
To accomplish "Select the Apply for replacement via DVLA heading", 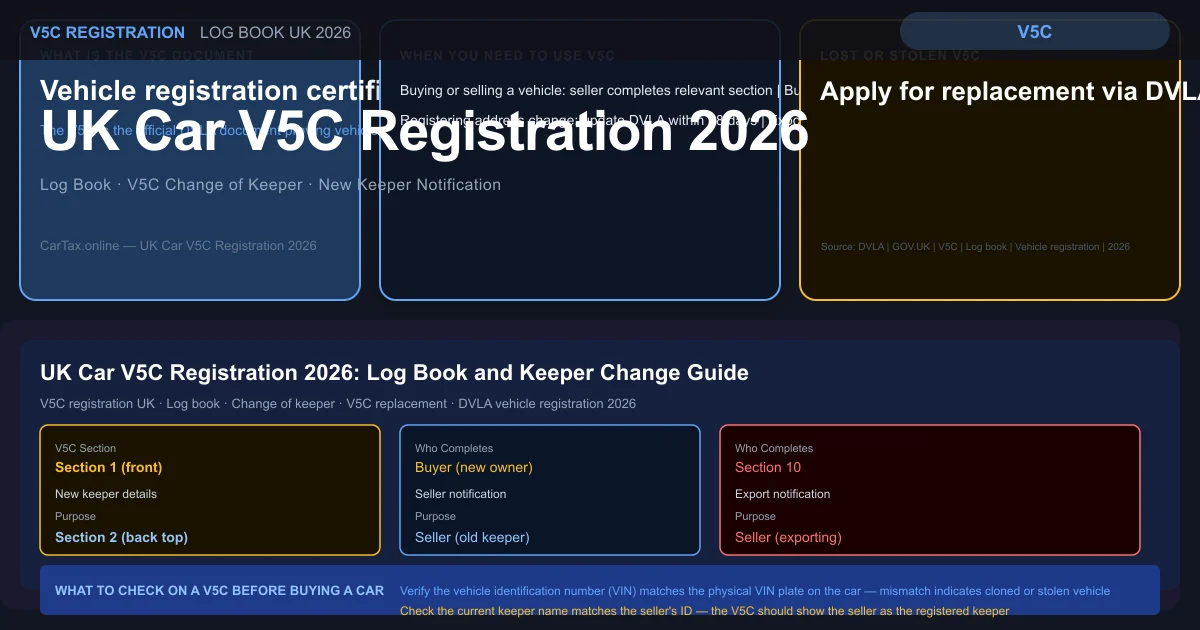I will click(1010, 91).
